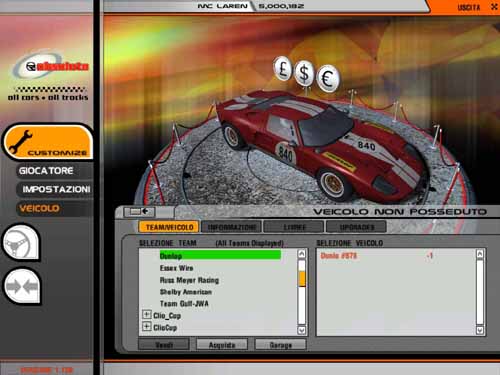The height and width of the screenshot is (375, 500).
Task: Click the euro currency coin icon
Action: (x=328, y=79)
